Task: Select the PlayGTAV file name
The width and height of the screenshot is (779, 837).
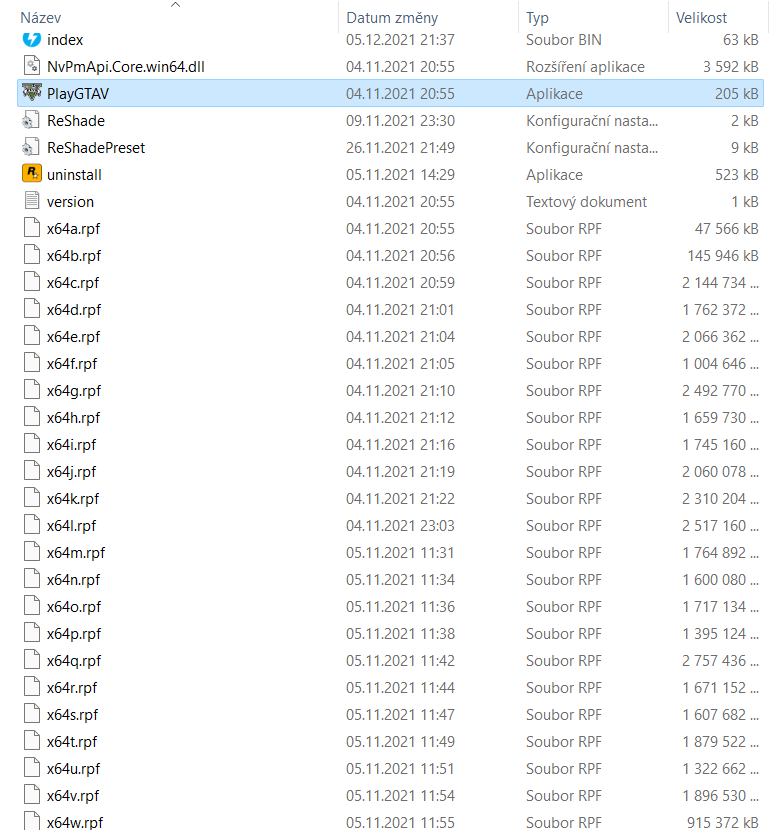Action: pos(78,94)
